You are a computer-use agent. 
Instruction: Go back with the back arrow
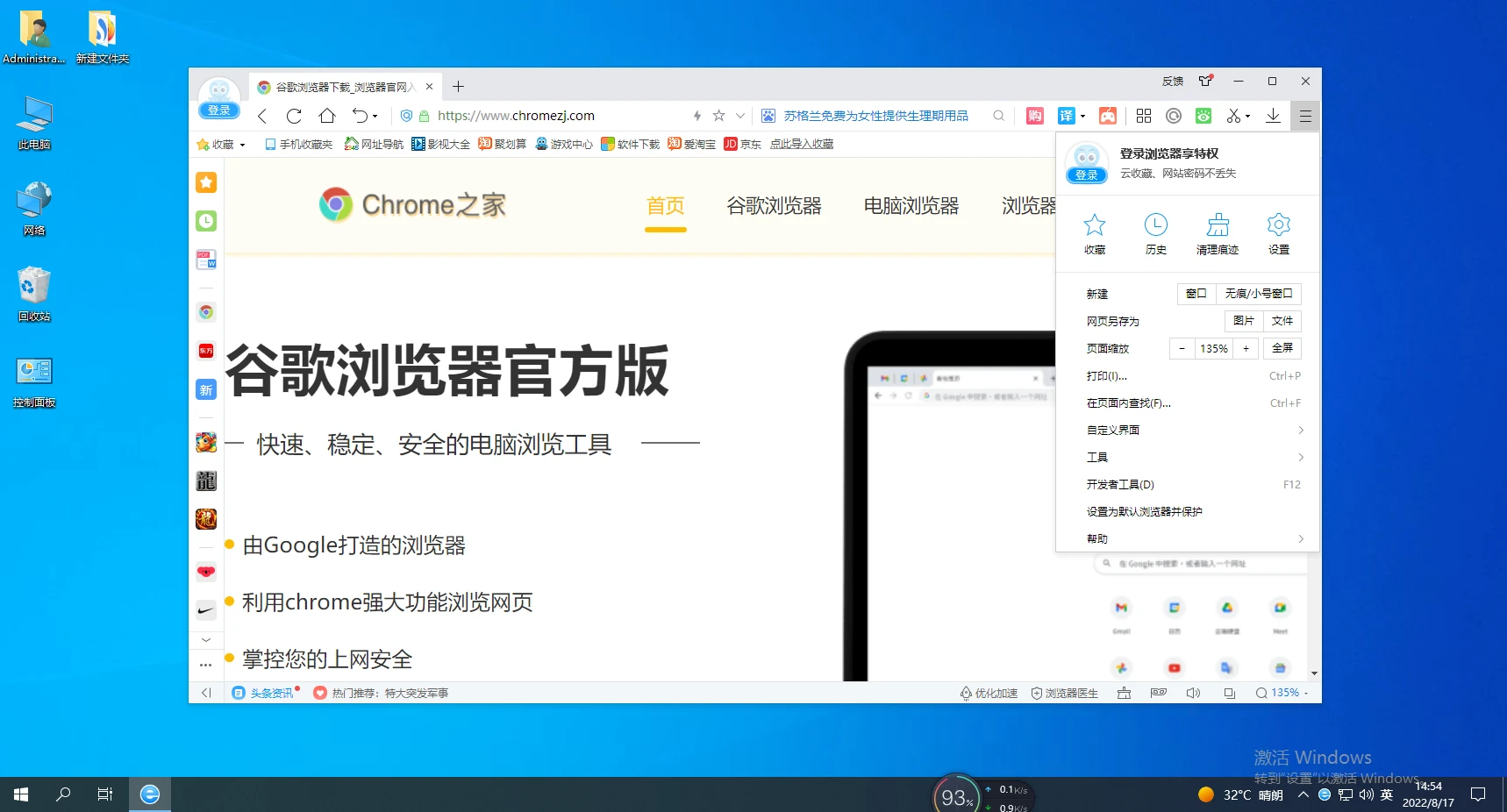pyautogui.click(x=261, y=116)
